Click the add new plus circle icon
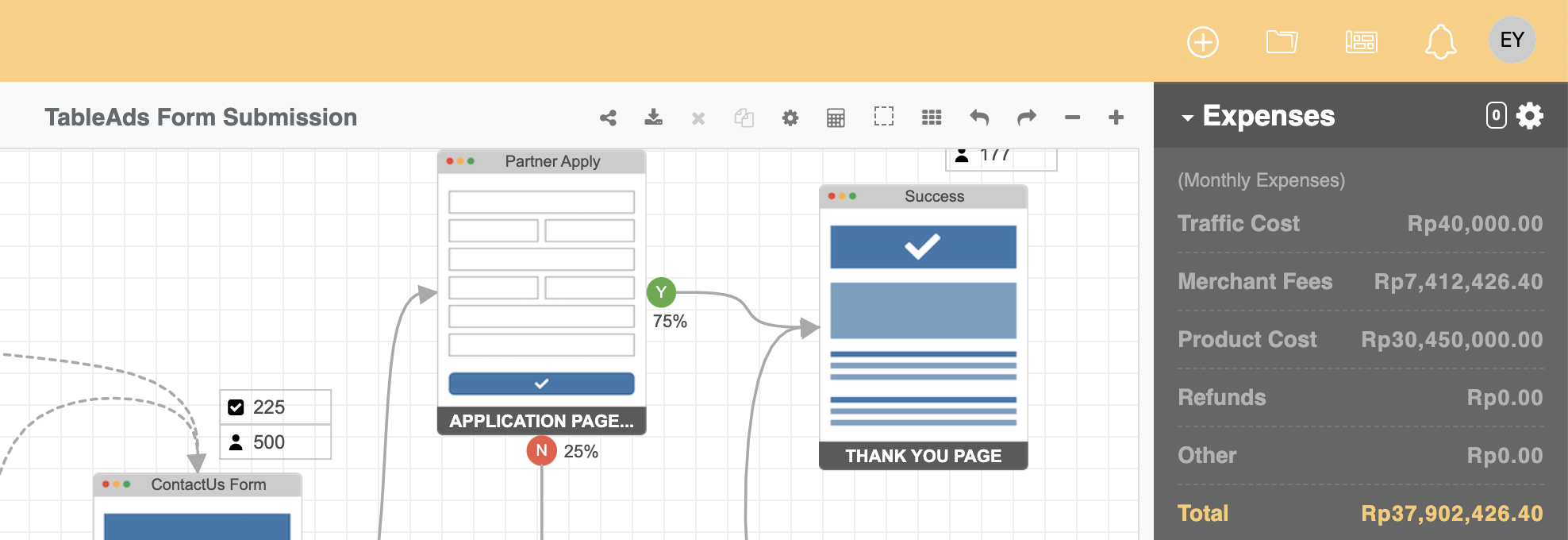The width and height of the screenshot is (1568, 540). coord(1202,42)
